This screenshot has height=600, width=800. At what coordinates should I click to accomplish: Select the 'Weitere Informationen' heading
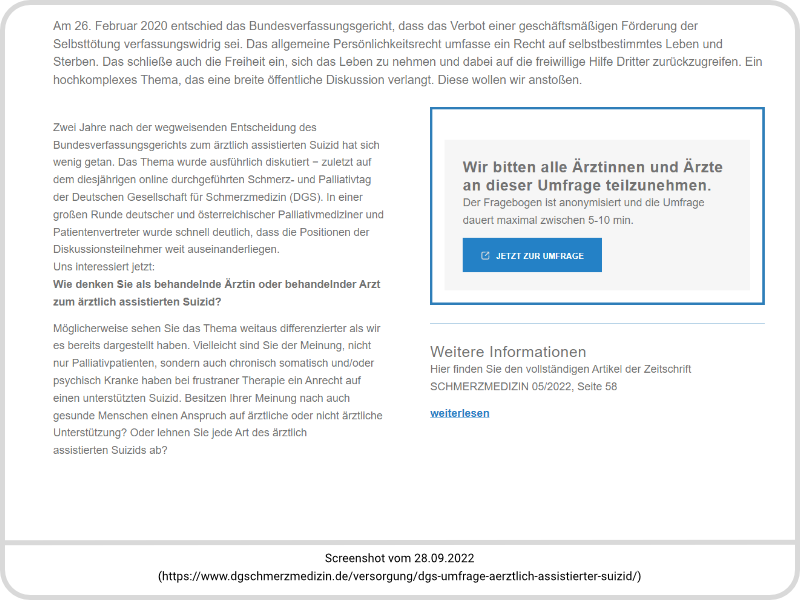tap(508, 352)
